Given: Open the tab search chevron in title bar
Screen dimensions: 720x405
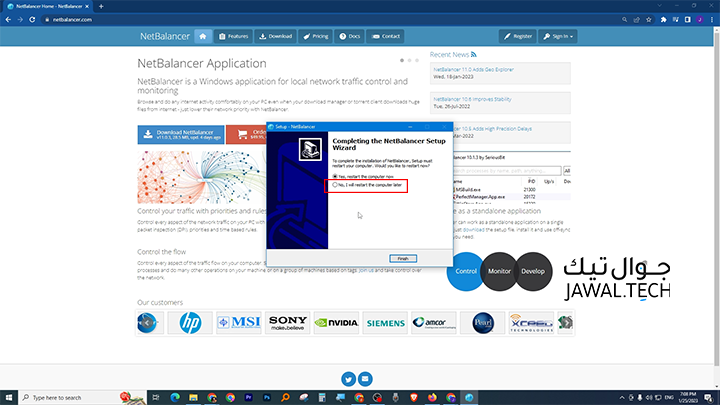Looking at the screenshot, I should 659,6.
